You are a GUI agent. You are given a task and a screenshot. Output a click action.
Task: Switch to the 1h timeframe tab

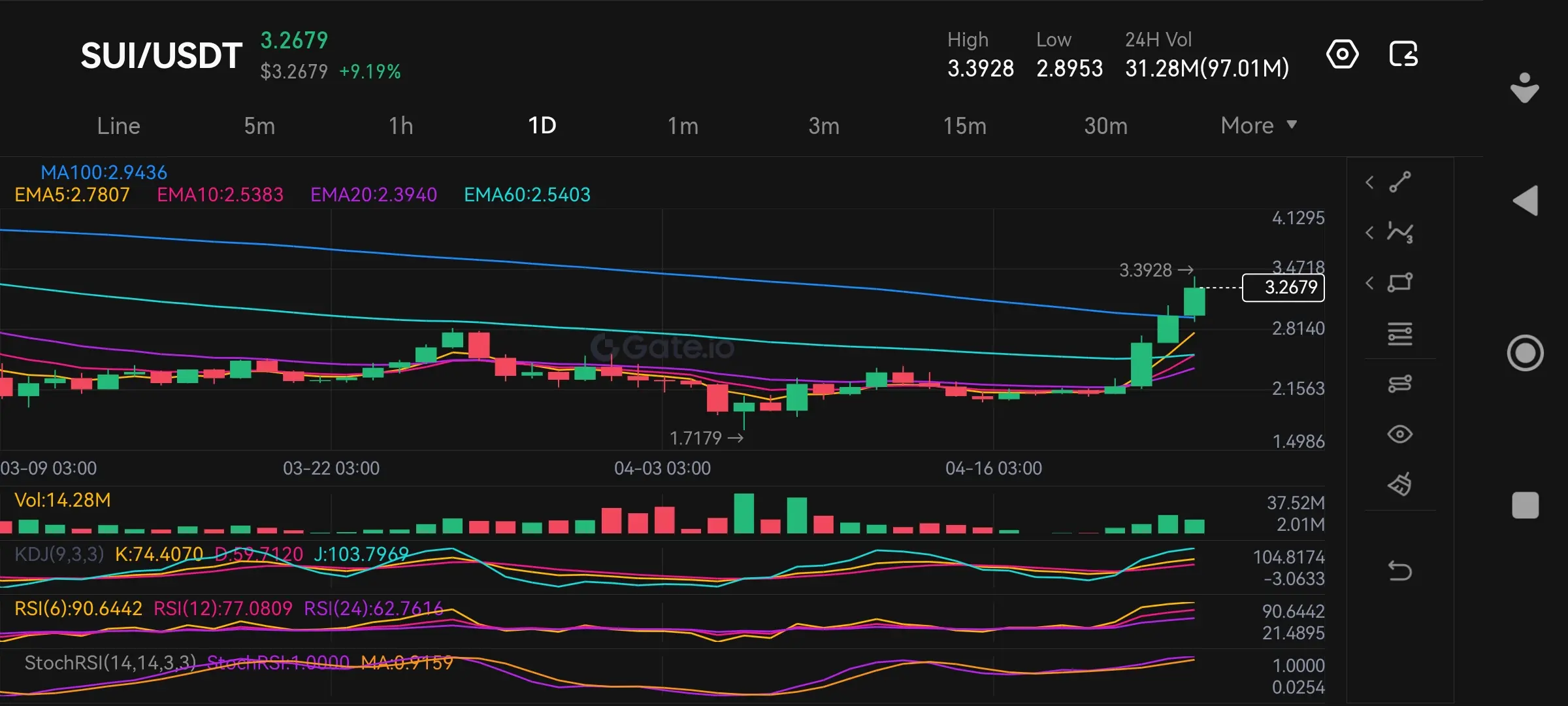[400, 126]
